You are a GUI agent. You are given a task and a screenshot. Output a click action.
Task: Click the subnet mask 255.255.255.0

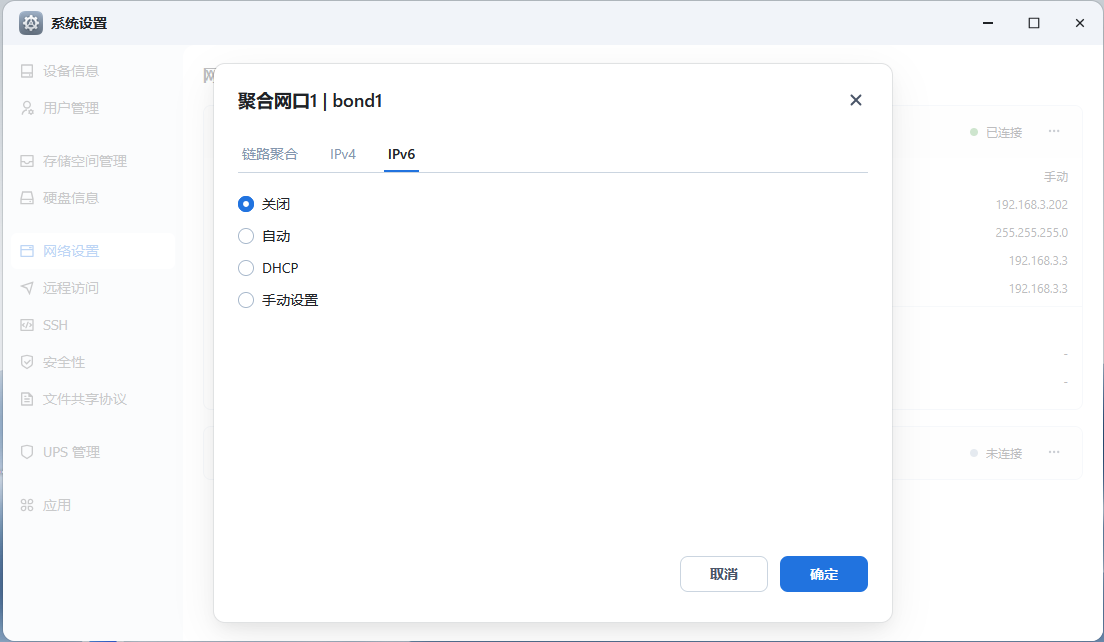pyautogui.click(x=1031, y=232)
